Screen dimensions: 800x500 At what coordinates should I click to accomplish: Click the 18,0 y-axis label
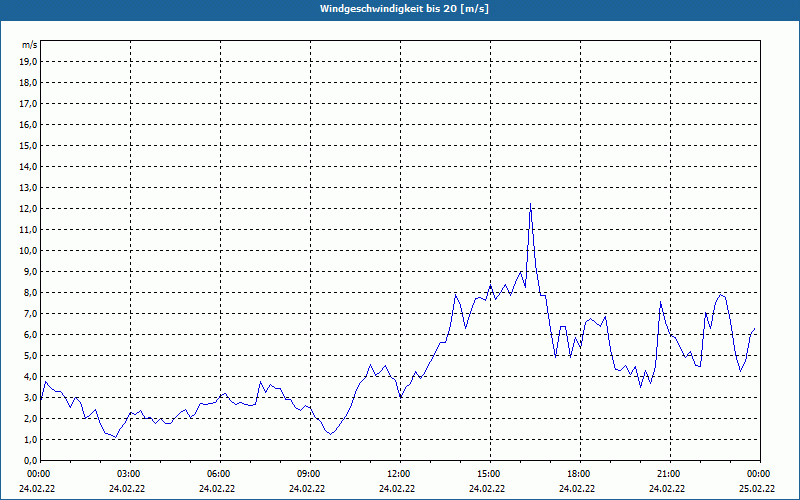(28, 83)
